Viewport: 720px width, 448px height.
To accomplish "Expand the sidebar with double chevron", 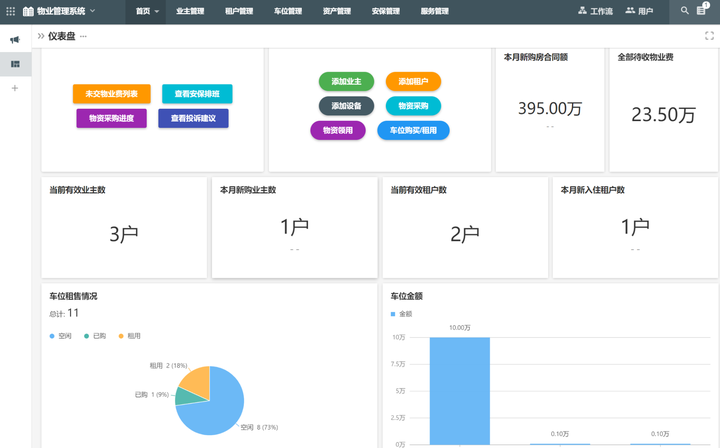I will point(41,36).
